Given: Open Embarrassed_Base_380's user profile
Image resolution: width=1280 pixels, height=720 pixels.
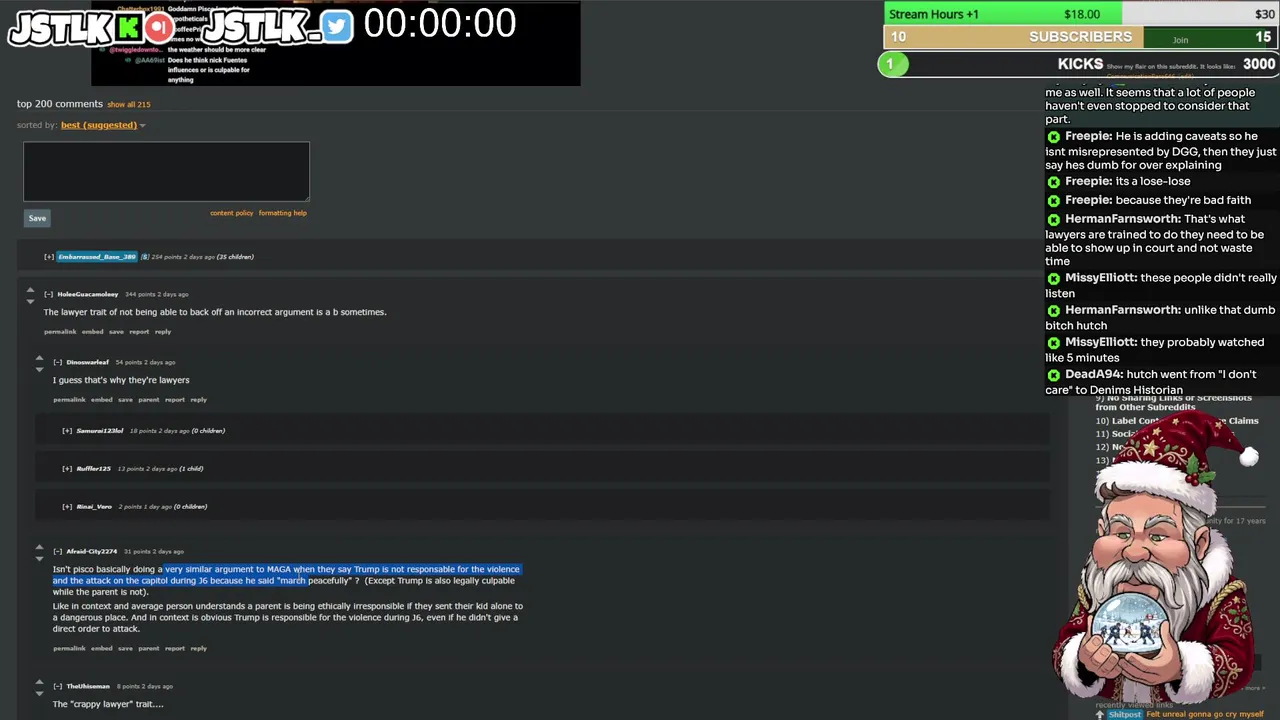Looking at the screenshot, I should click(x=97, y=257).
